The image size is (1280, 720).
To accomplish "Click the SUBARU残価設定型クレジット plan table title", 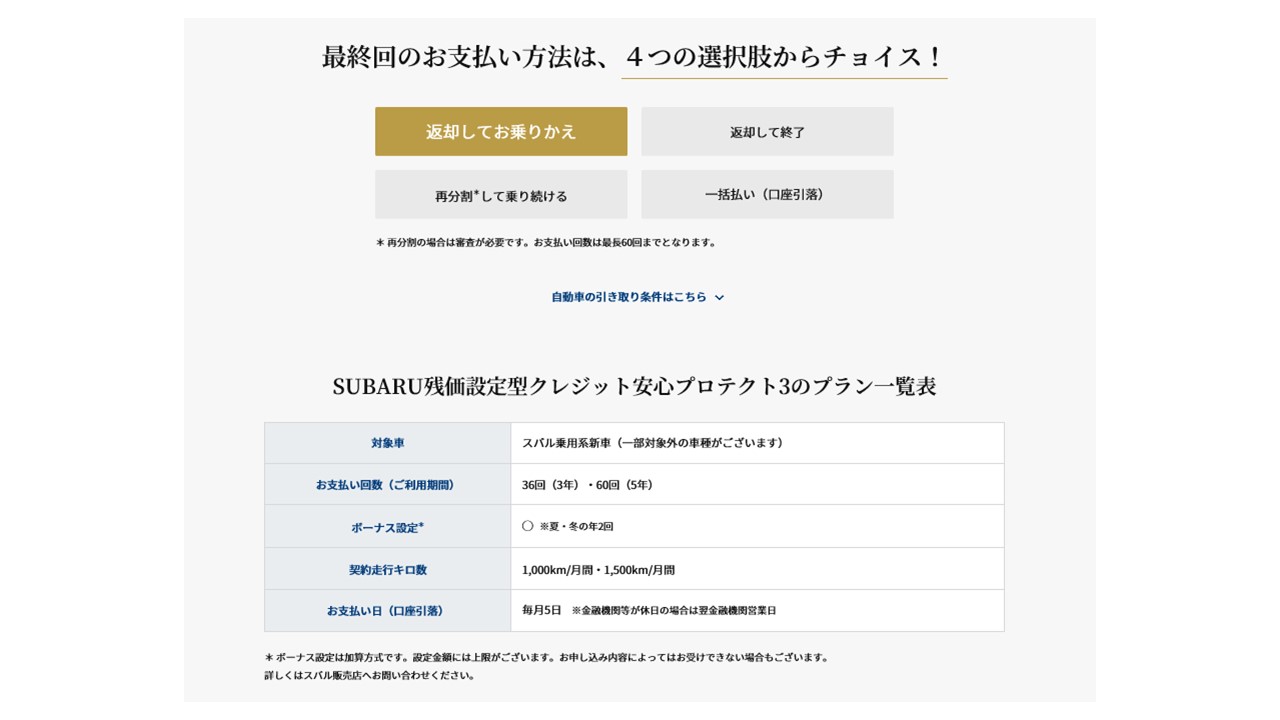I will pos(634,387).
